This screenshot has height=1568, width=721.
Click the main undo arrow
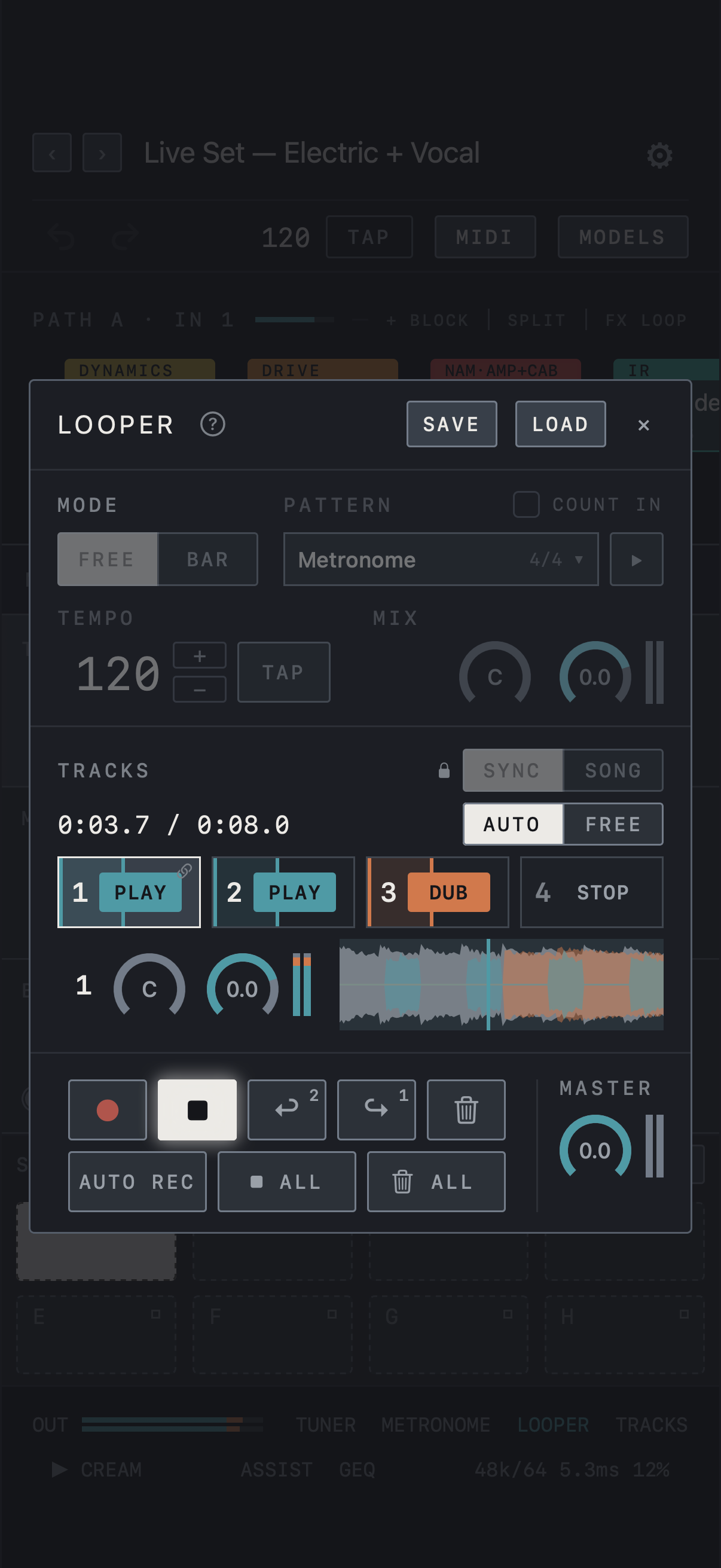(x=61, y=237)
